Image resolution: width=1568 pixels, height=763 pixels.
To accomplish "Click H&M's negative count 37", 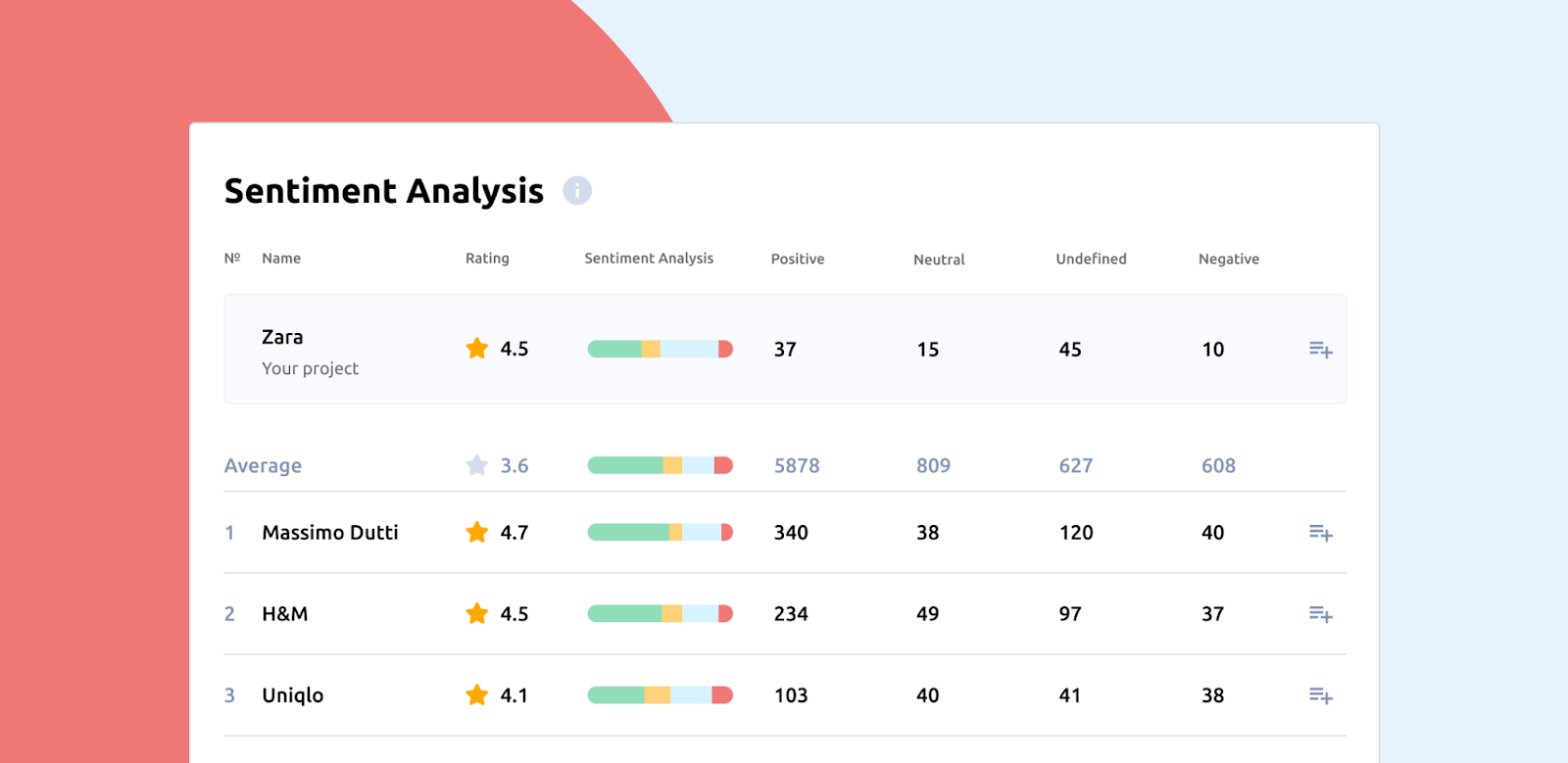I will click(1213, 614).
